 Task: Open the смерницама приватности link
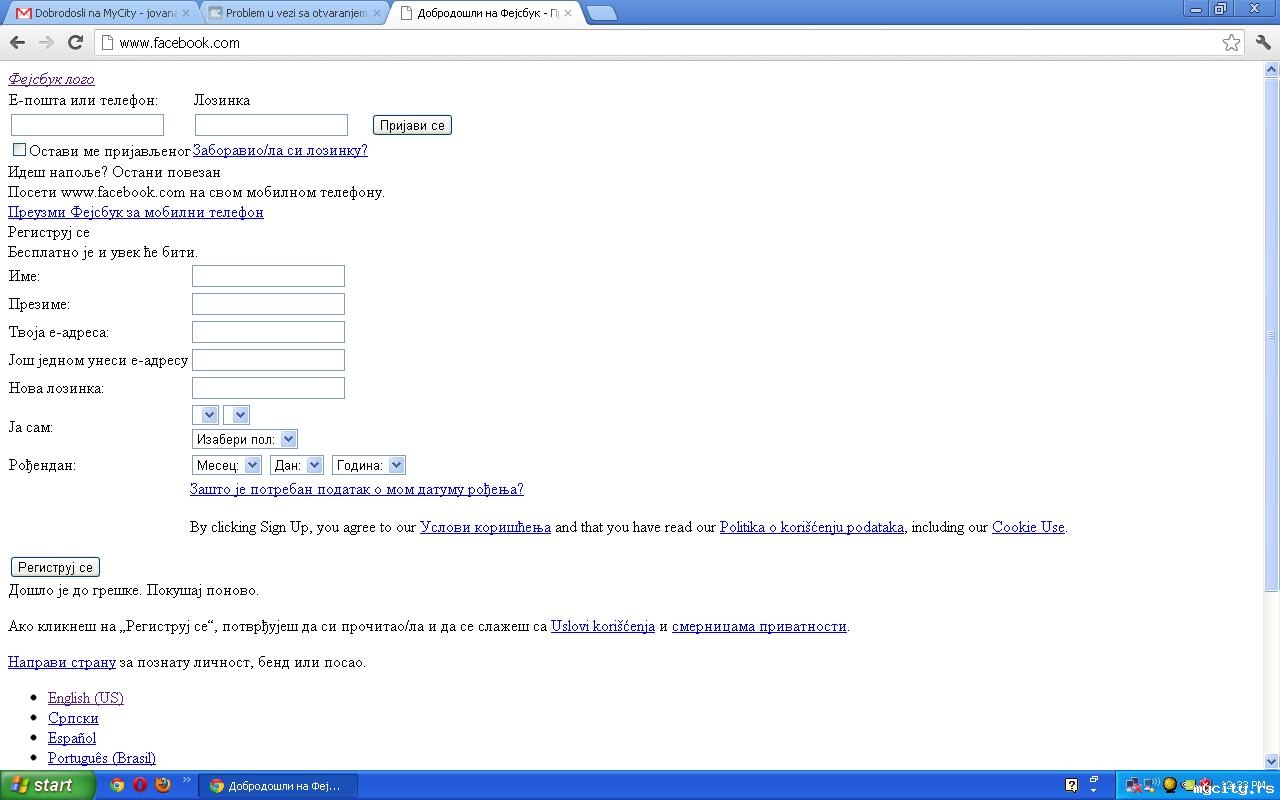(x=759, y=626)
